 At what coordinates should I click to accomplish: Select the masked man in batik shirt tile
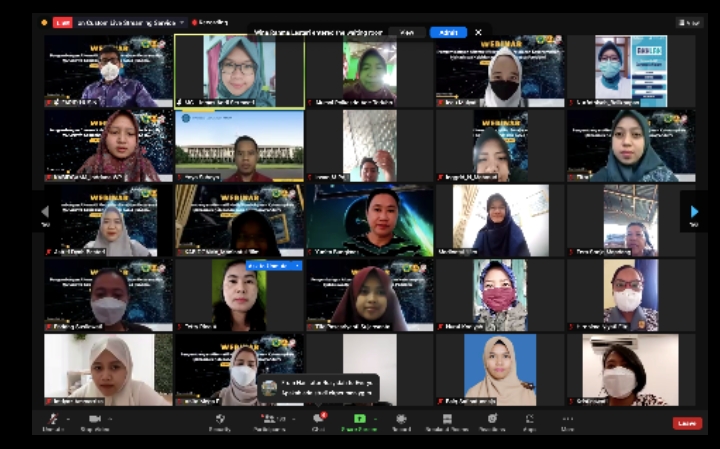[x=108, y=72]
